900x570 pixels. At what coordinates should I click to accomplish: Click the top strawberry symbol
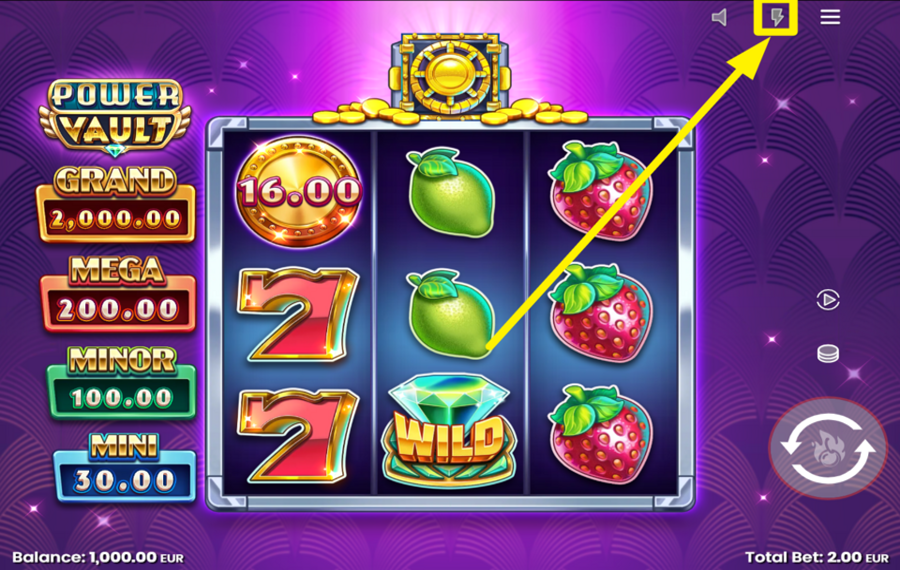[601, 191]
